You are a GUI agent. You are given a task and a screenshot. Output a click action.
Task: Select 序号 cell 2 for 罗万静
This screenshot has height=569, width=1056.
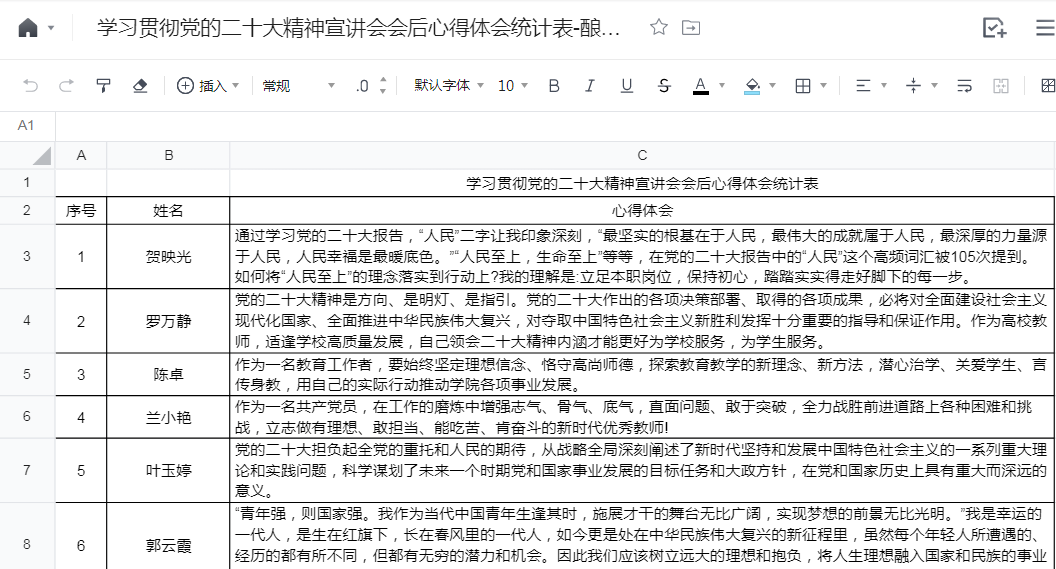(x=81, y=321)
